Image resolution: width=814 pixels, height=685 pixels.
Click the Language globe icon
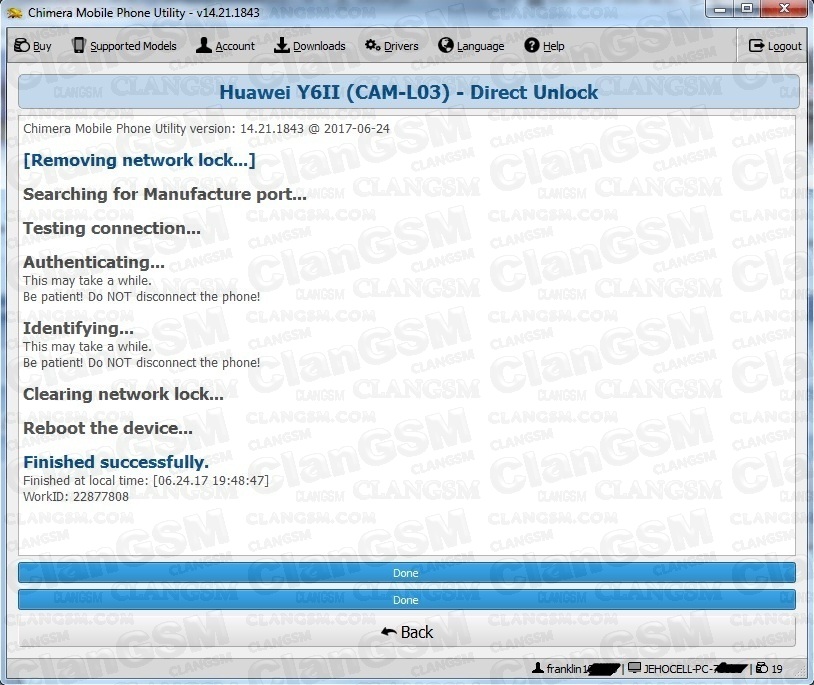coord(445,45)
